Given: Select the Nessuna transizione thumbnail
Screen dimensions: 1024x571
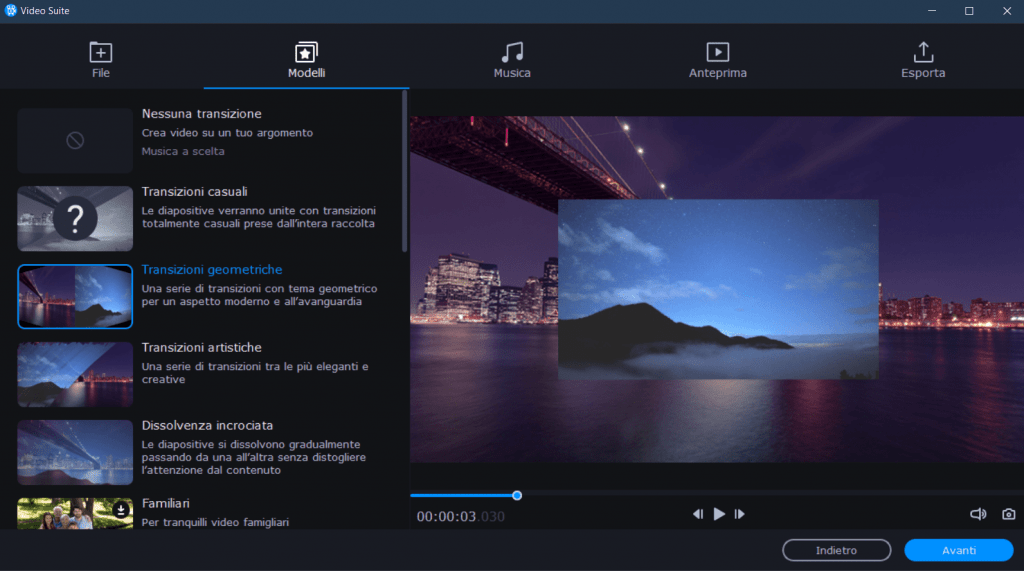Looking at the screenshot, I should coord(75,140).
